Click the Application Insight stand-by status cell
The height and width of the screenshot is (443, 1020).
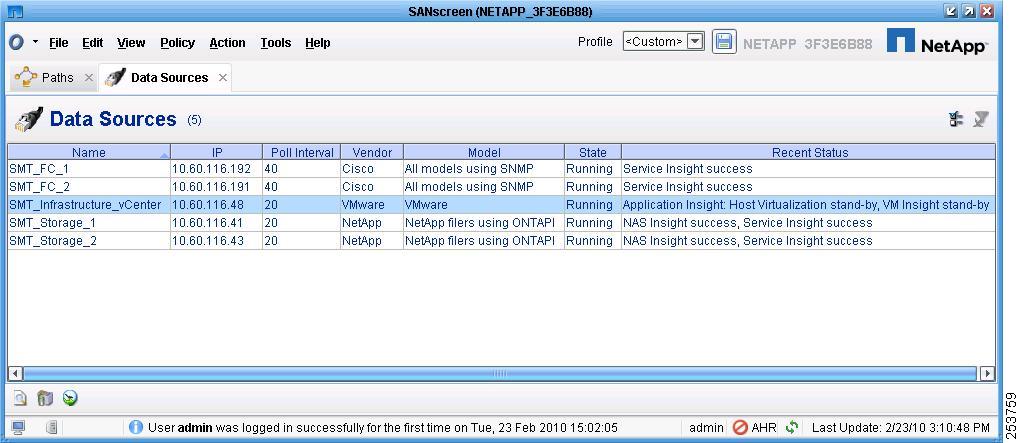(x=809, y=205)
